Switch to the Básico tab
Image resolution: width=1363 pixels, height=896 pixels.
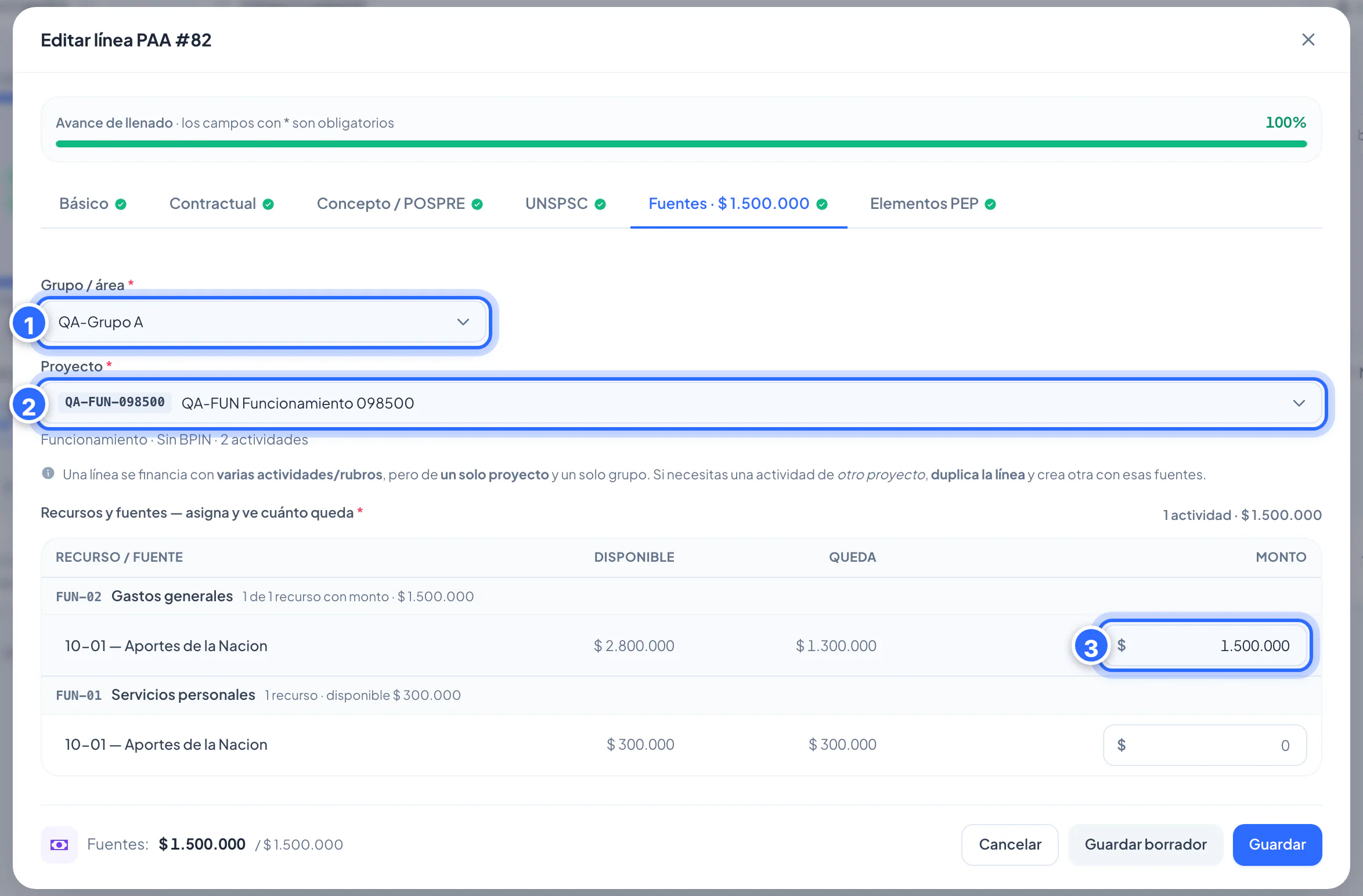[x=93, y=204]
